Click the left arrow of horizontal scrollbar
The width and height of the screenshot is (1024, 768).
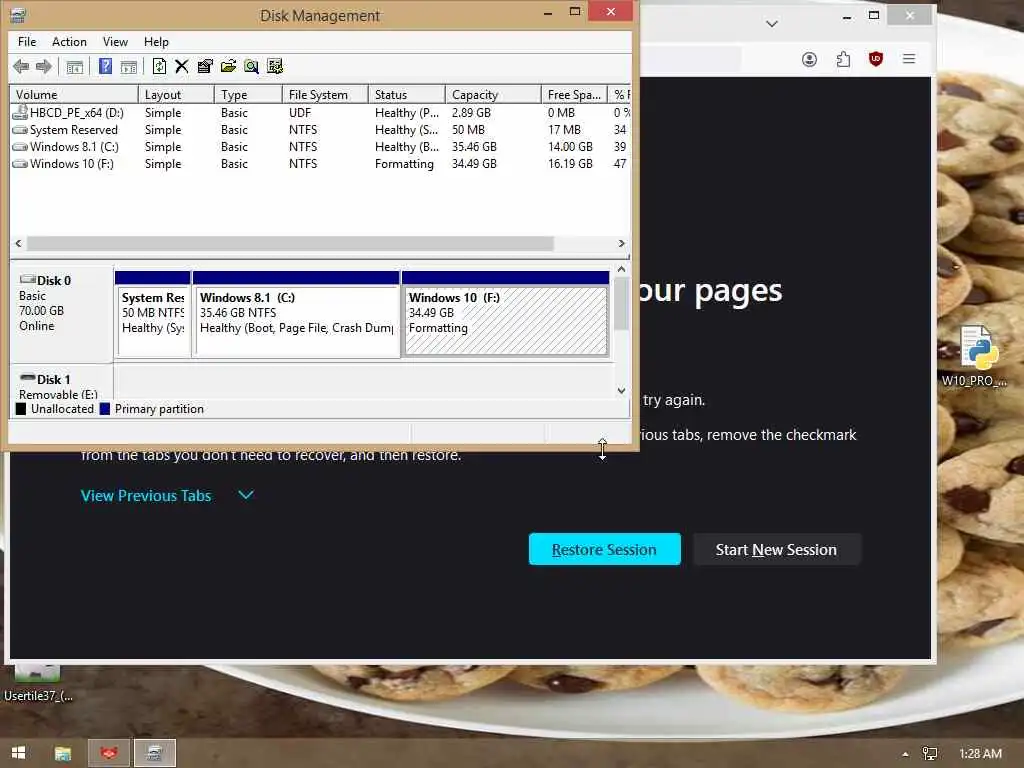[18, 243]
